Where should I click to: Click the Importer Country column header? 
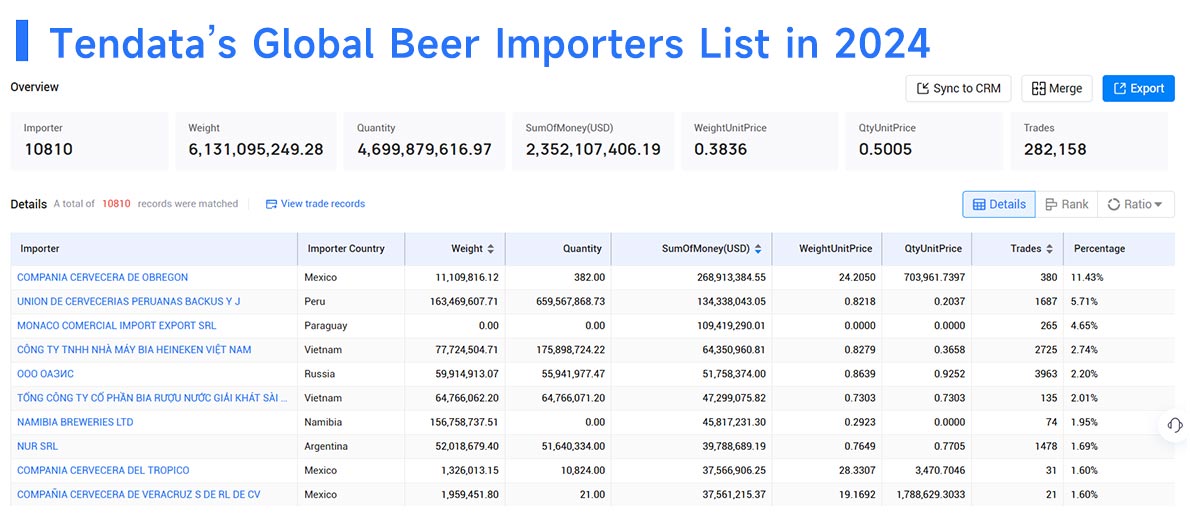[x=351, y=249]
